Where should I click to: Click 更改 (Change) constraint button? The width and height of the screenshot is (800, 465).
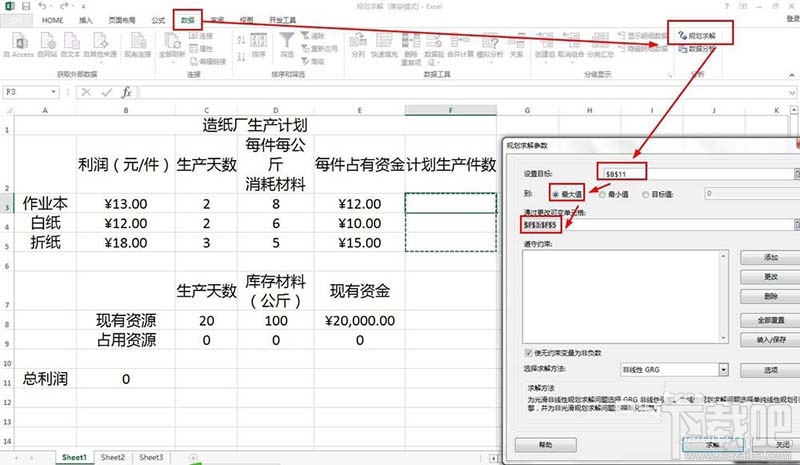tap(770, 277)
